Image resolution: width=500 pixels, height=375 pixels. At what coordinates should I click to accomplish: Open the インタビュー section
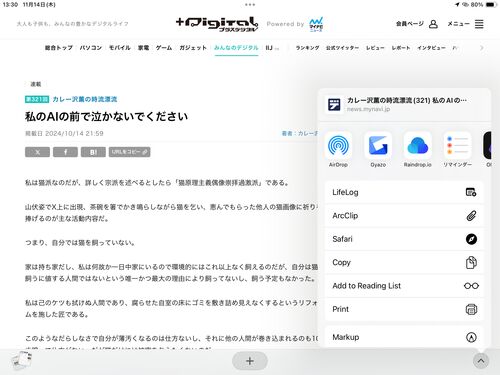point(431,48)
